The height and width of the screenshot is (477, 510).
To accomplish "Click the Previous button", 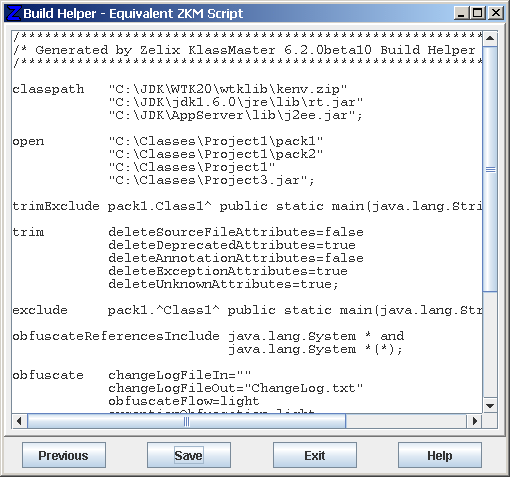I will [x=64, y=455].
